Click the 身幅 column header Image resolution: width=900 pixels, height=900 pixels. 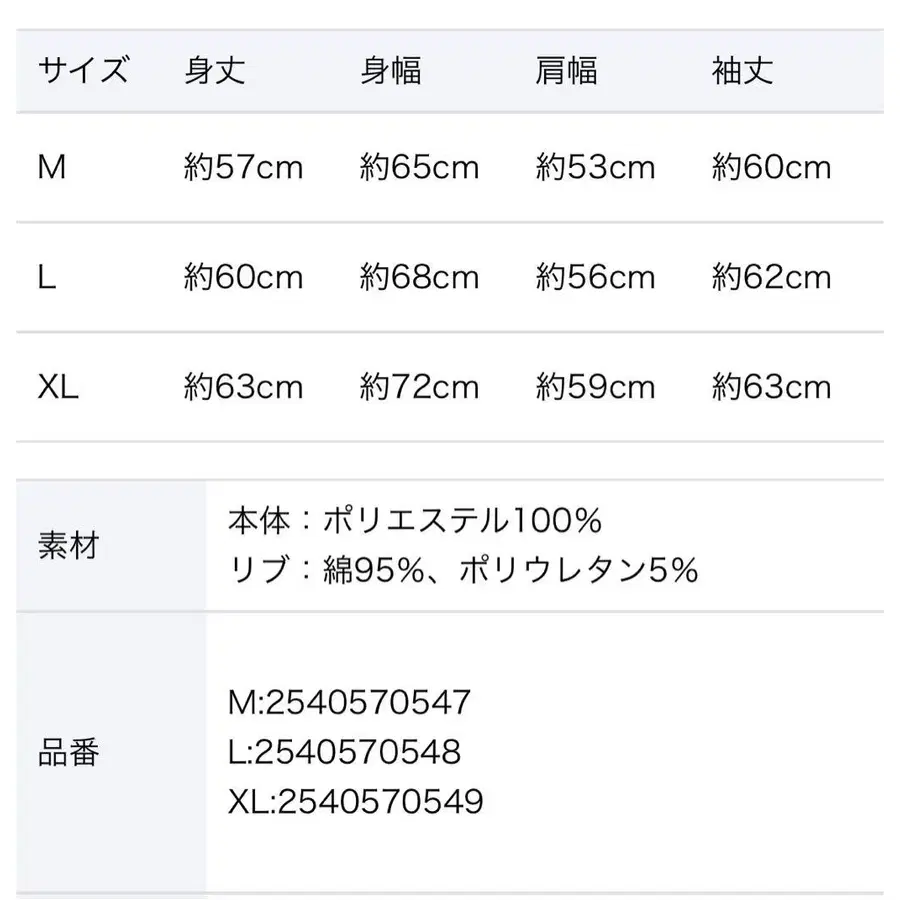click(390, 71)
